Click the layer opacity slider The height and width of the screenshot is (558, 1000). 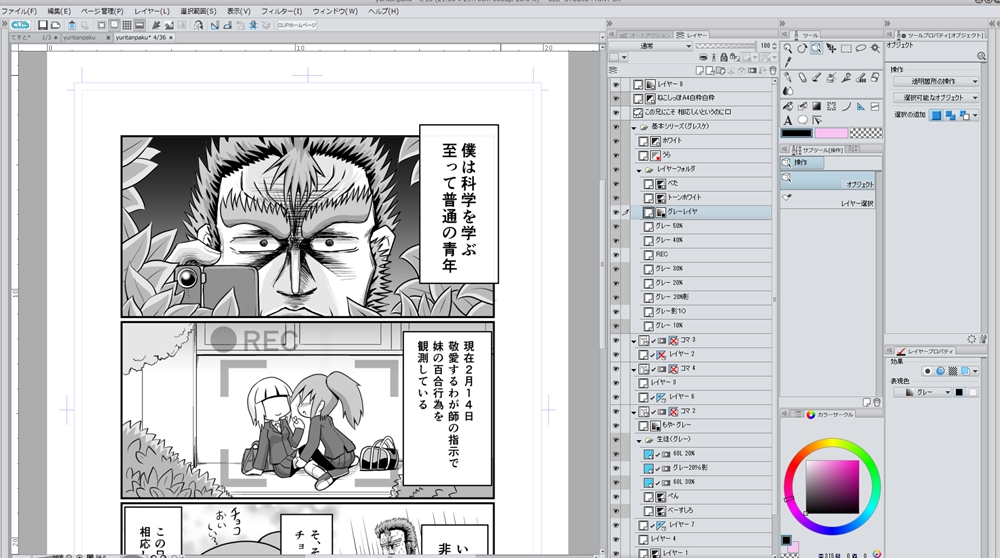(x=725, y=46)
